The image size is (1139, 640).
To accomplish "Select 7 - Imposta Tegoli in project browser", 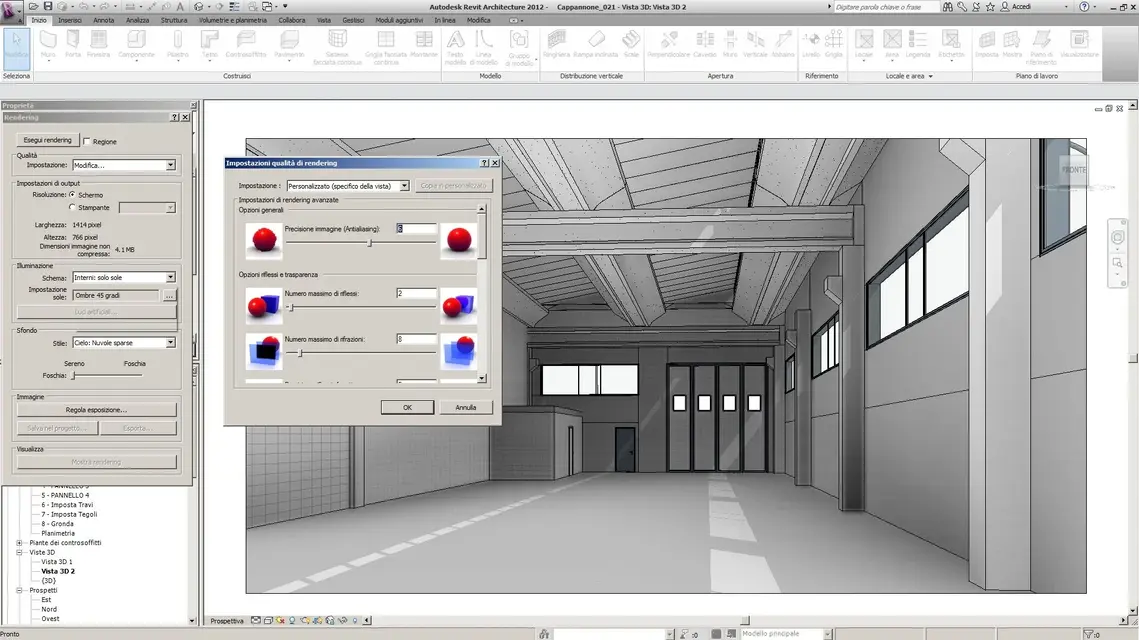I will (69, 514).
